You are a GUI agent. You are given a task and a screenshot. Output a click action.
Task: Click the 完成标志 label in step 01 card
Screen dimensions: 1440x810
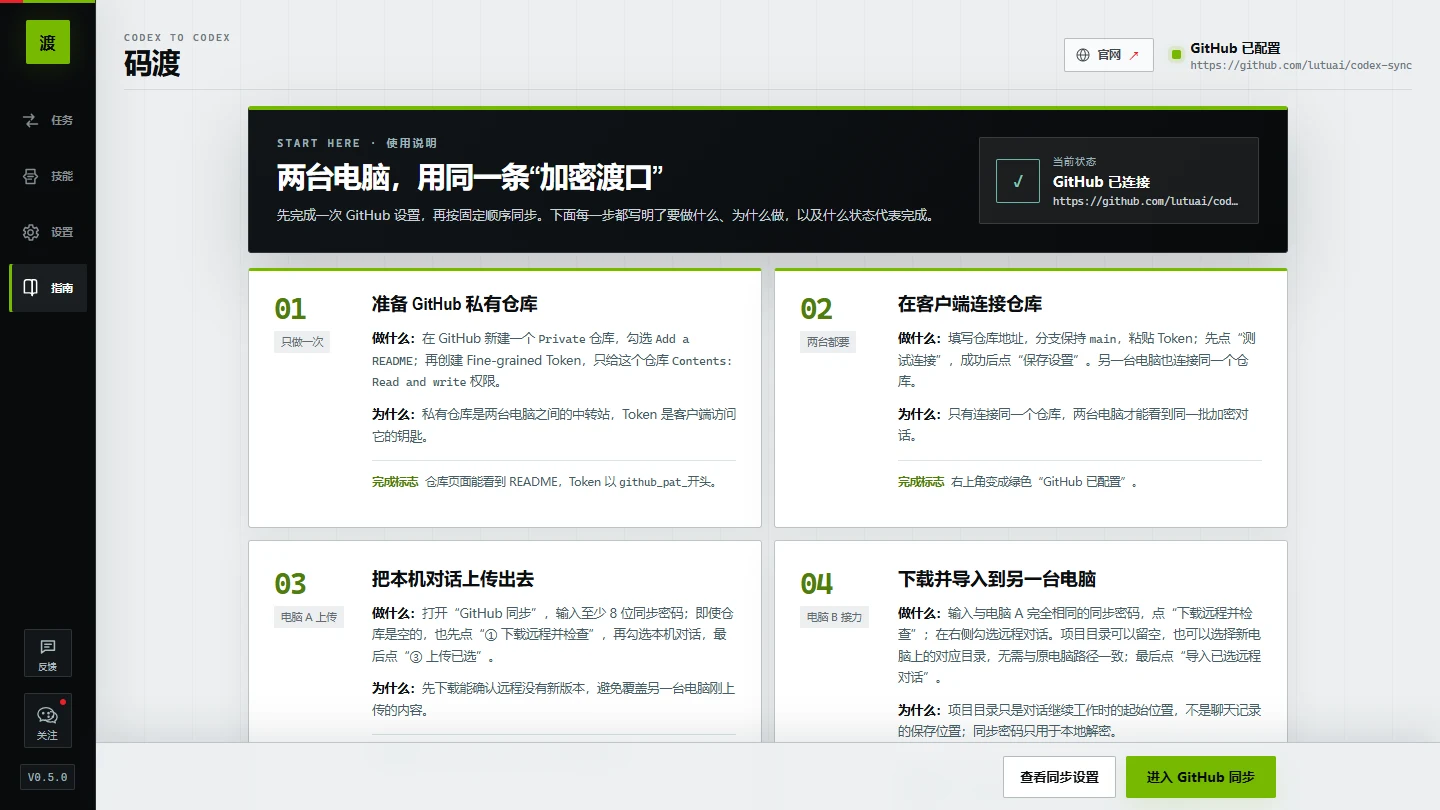tap(395, 482)
